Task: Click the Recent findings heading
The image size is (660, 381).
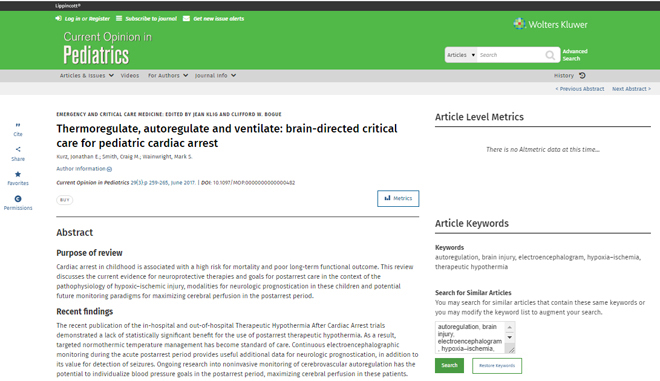Action: click(x=85, y=312)
